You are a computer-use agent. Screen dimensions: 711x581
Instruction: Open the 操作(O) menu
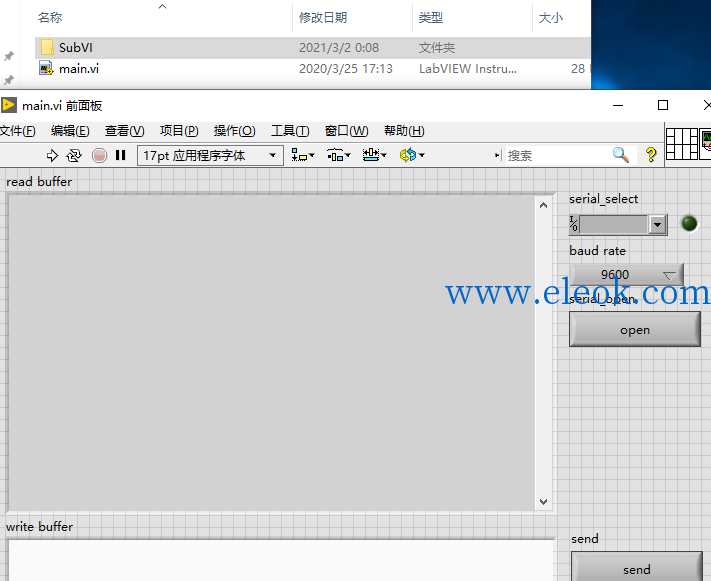tap(234, 131)
